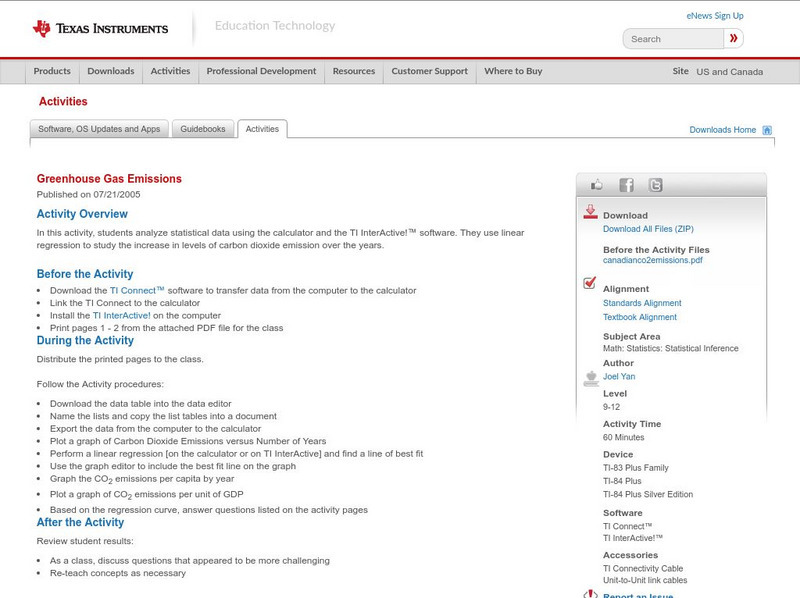Share the activity on Twitter

point(655,184)
